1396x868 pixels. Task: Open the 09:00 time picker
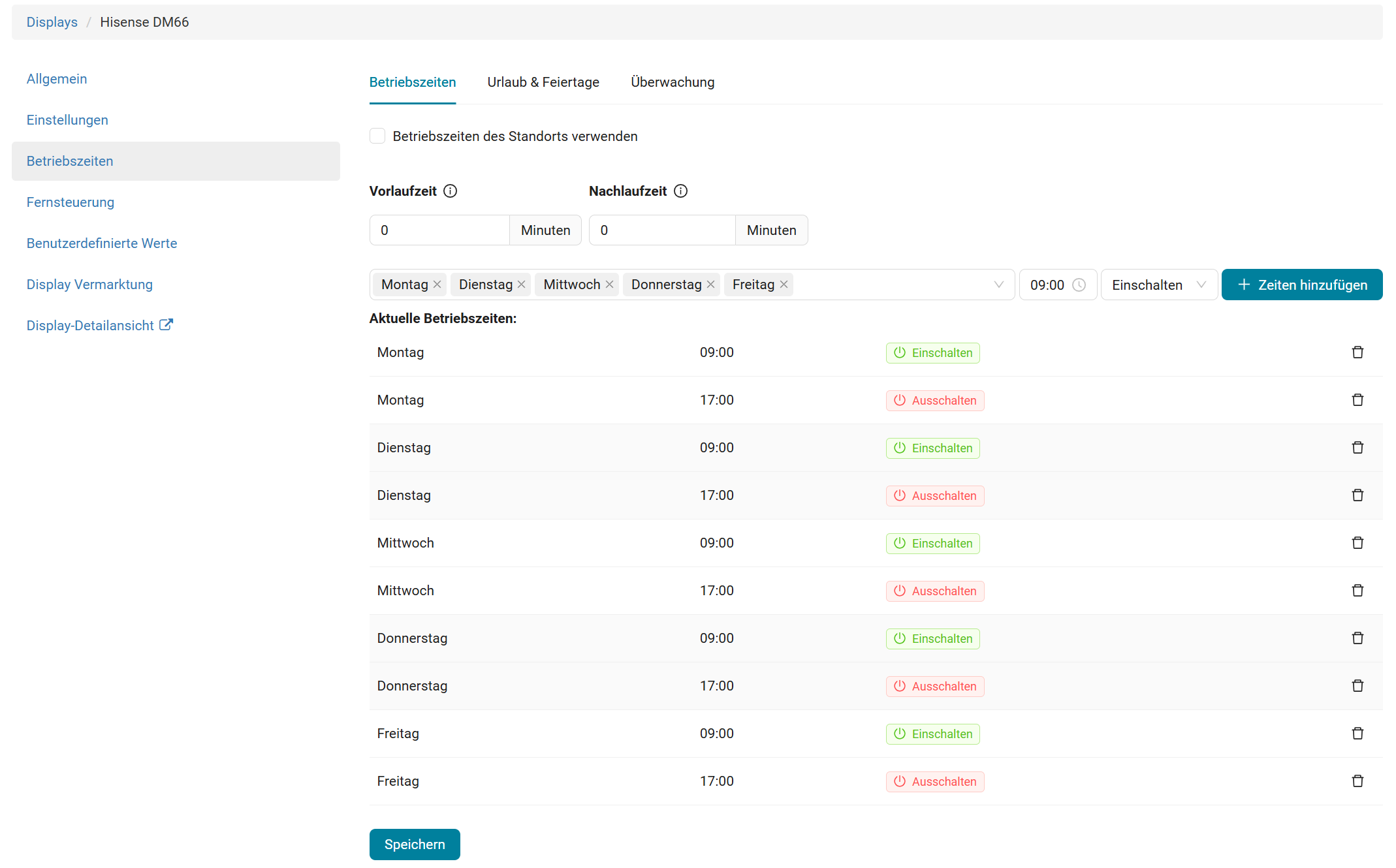coord(1048,285)
